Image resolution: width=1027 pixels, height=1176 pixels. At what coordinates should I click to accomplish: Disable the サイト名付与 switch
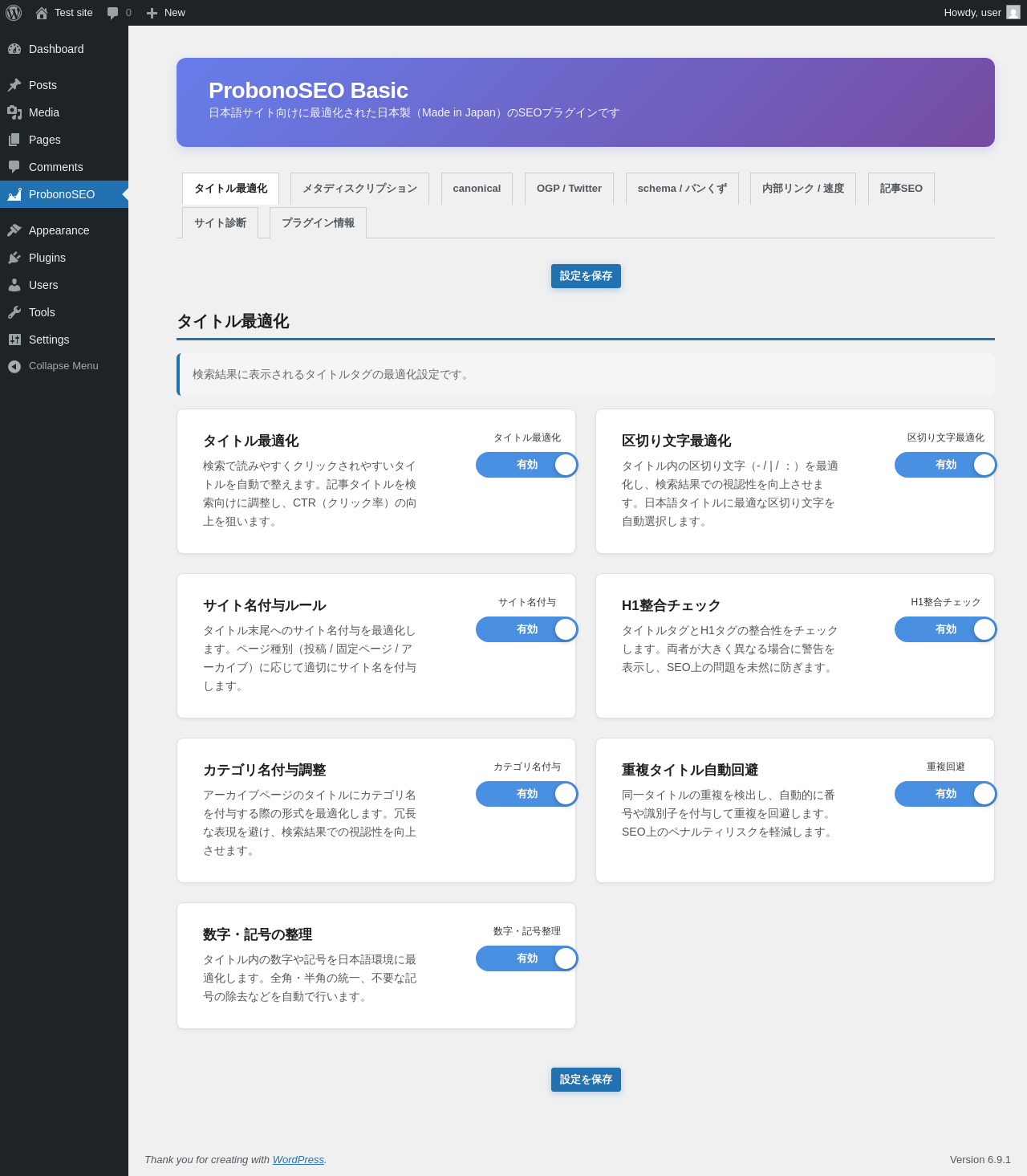527,629
